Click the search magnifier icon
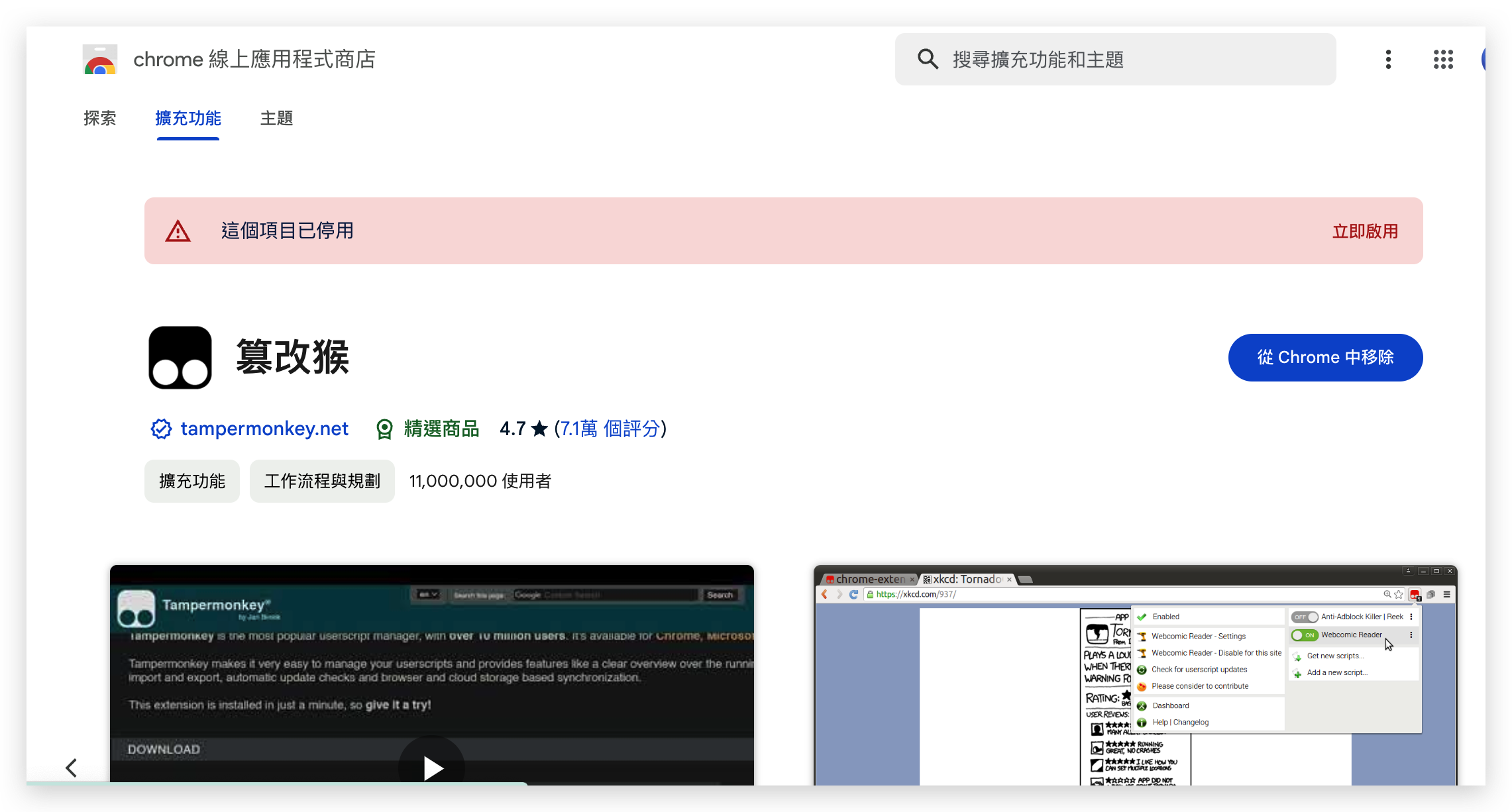 click(927, 59)
